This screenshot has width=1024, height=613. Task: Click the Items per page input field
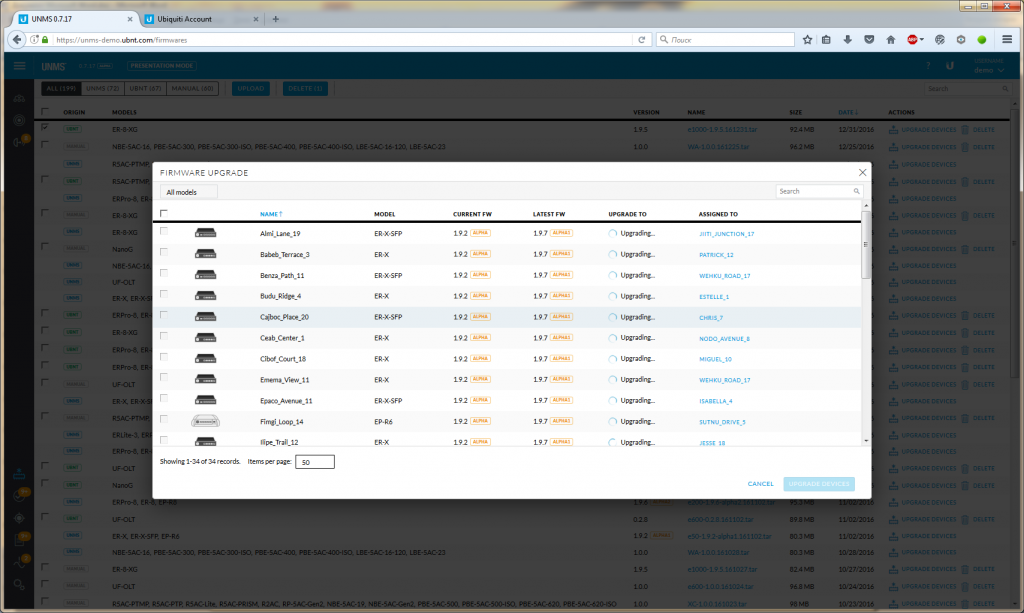tap(314, 462)
